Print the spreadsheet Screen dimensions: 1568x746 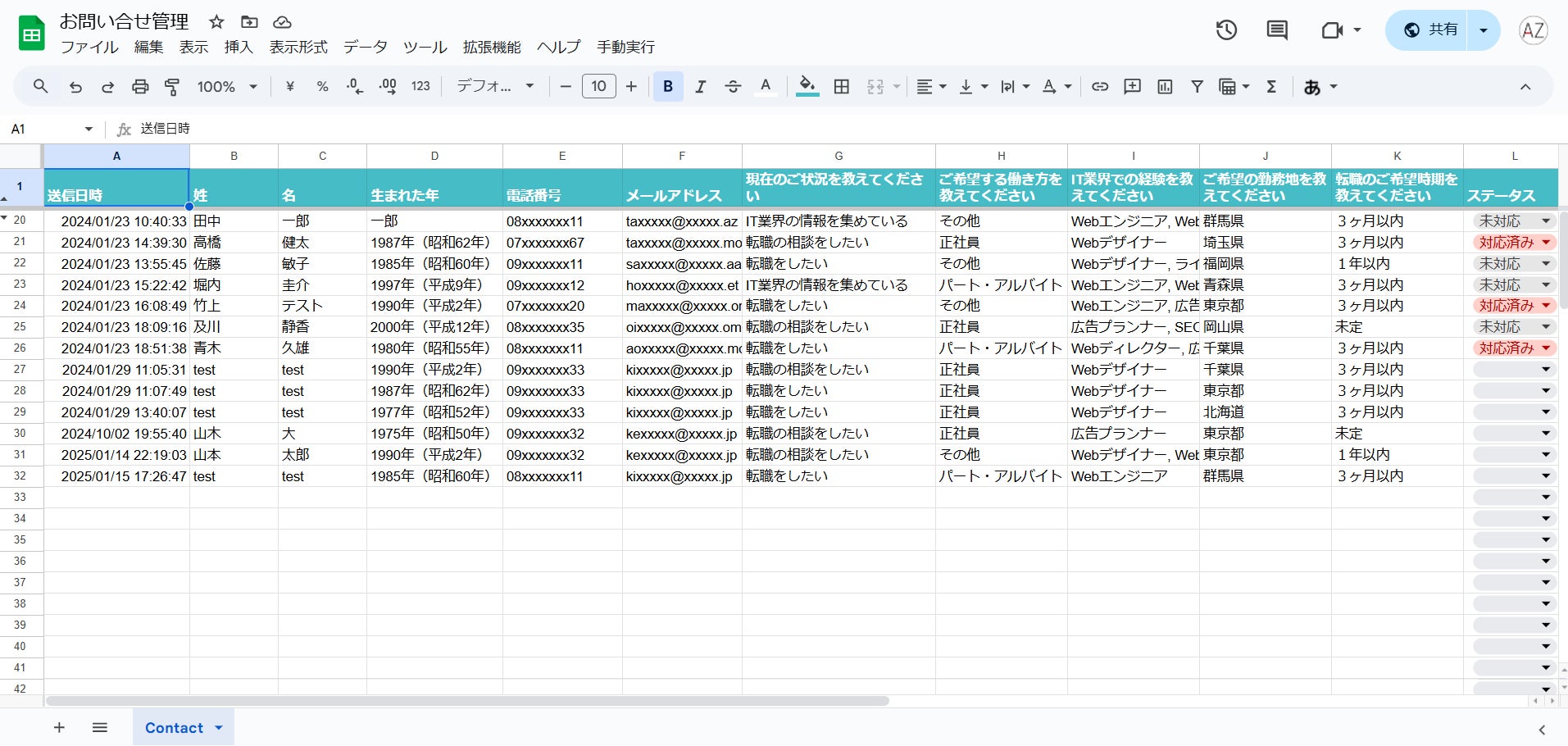tap(140, 86)
